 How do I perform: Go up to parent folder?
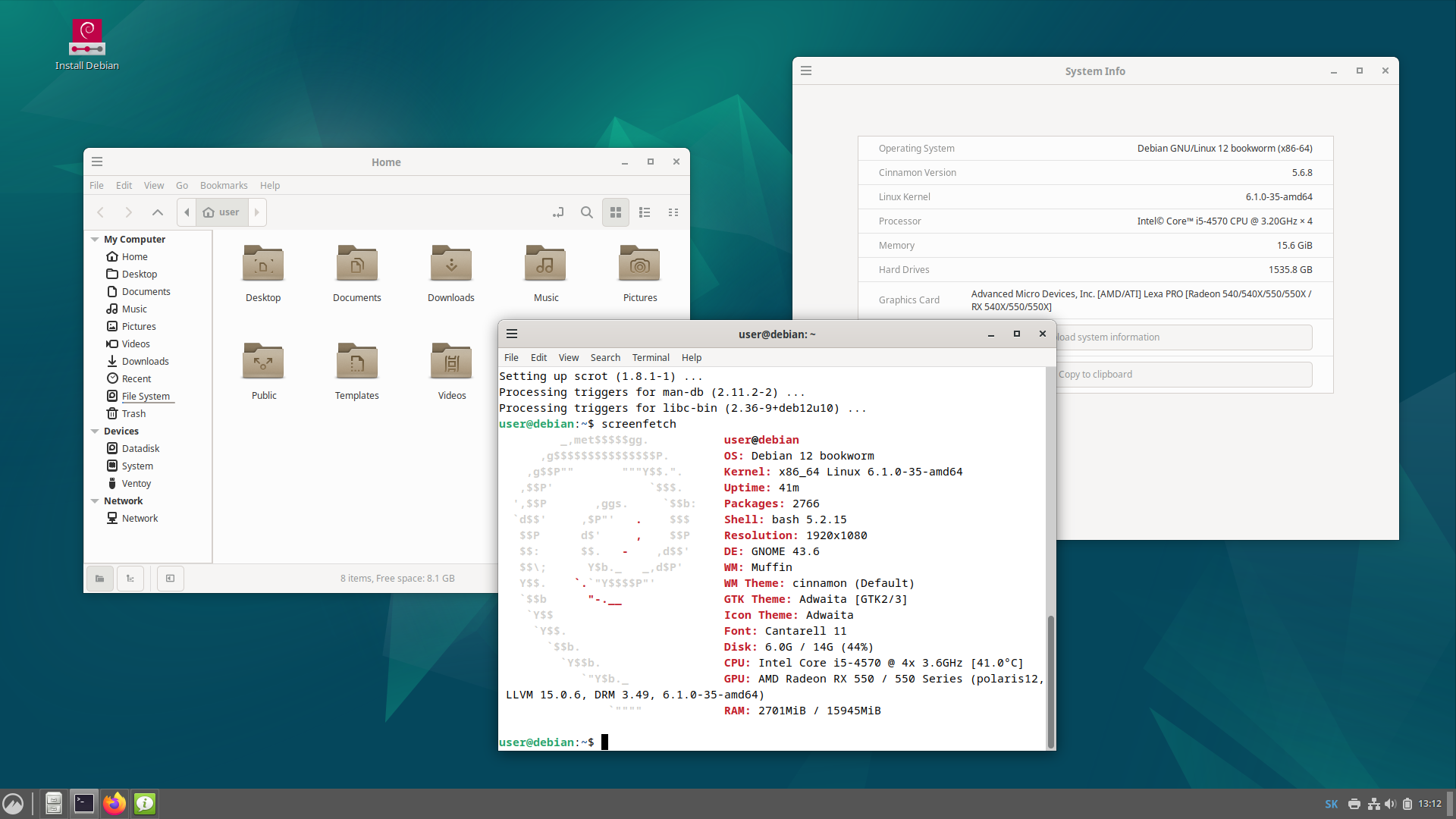(158, 212)
